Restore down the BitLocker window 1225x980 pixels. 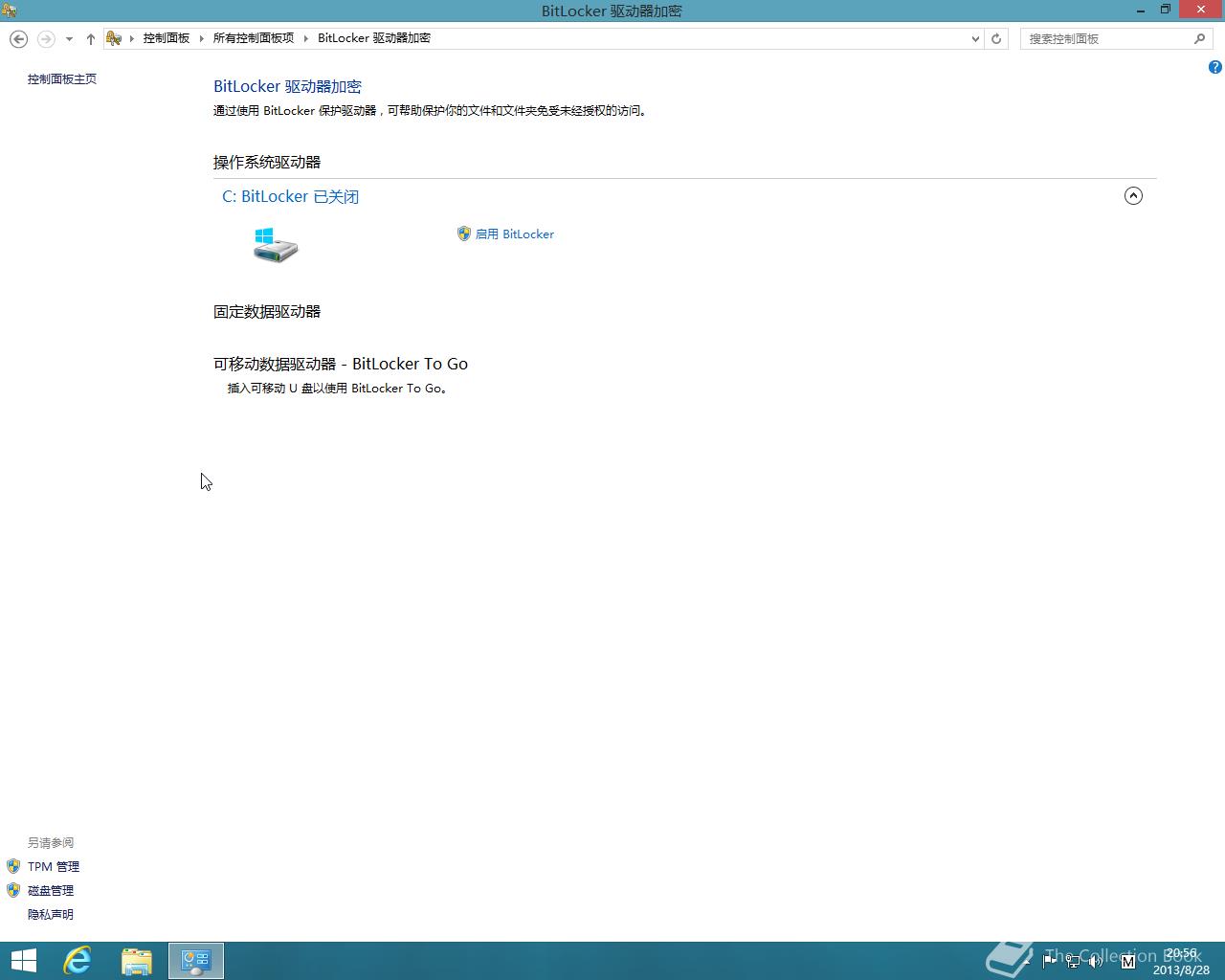tap(1166, 11)
